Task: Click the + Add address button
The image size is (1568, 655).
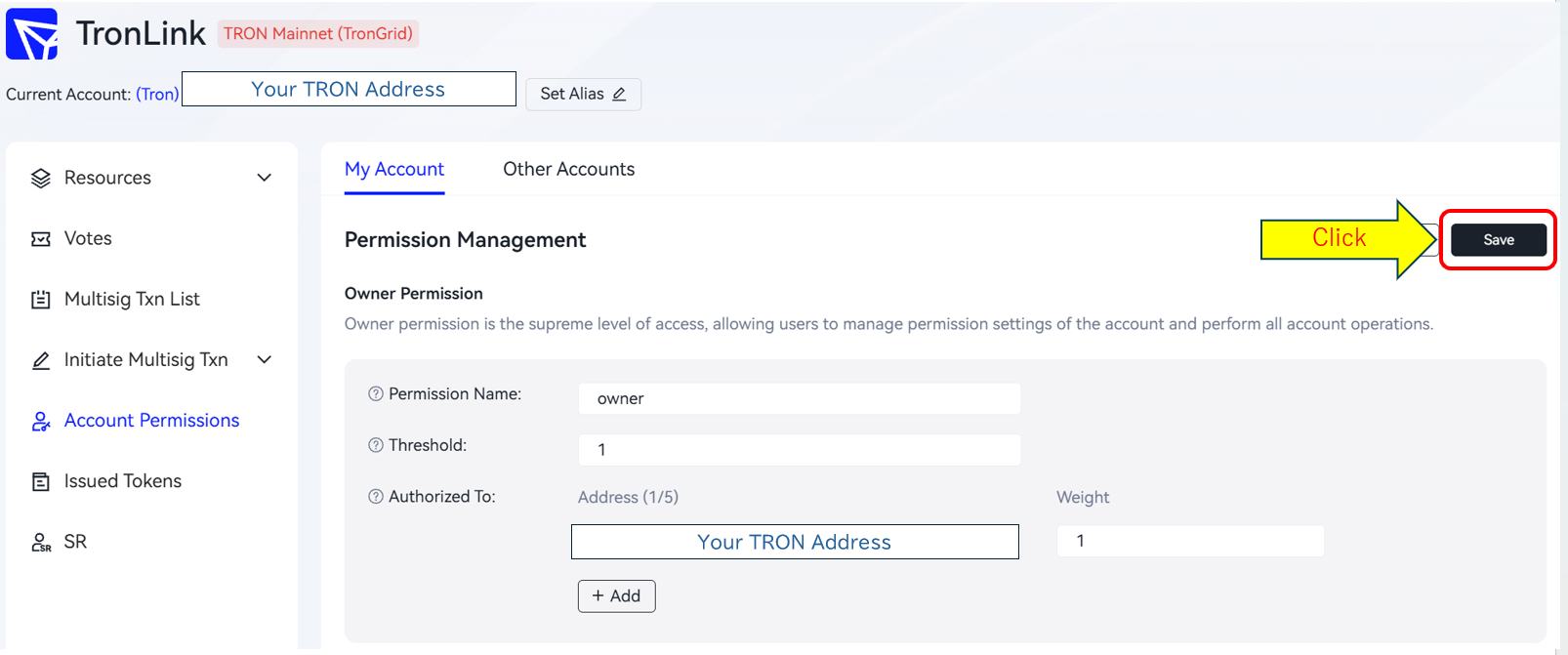Action: coord(616,595)
